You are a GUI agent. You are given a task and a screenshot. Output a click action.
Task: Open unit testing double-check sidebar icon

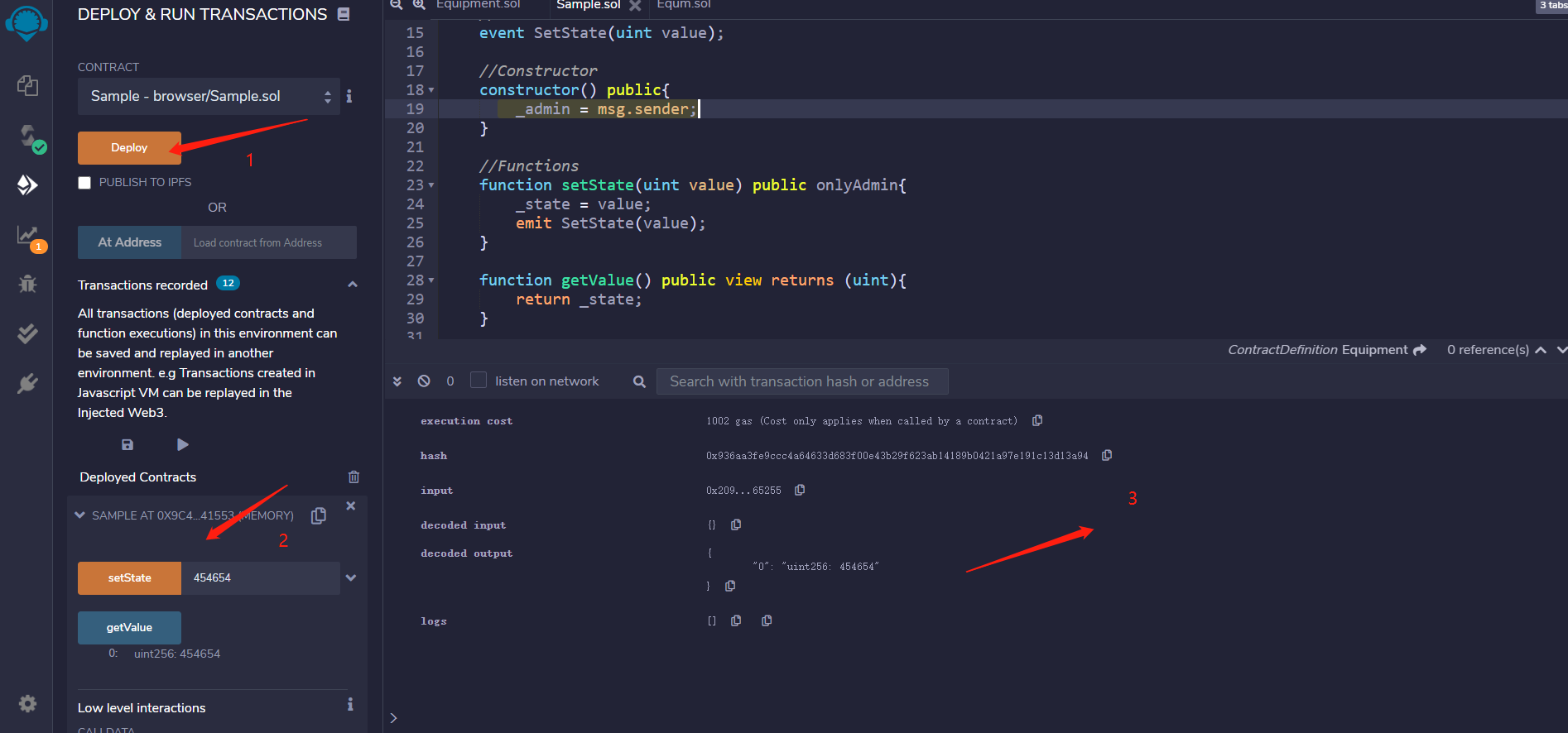27,333
